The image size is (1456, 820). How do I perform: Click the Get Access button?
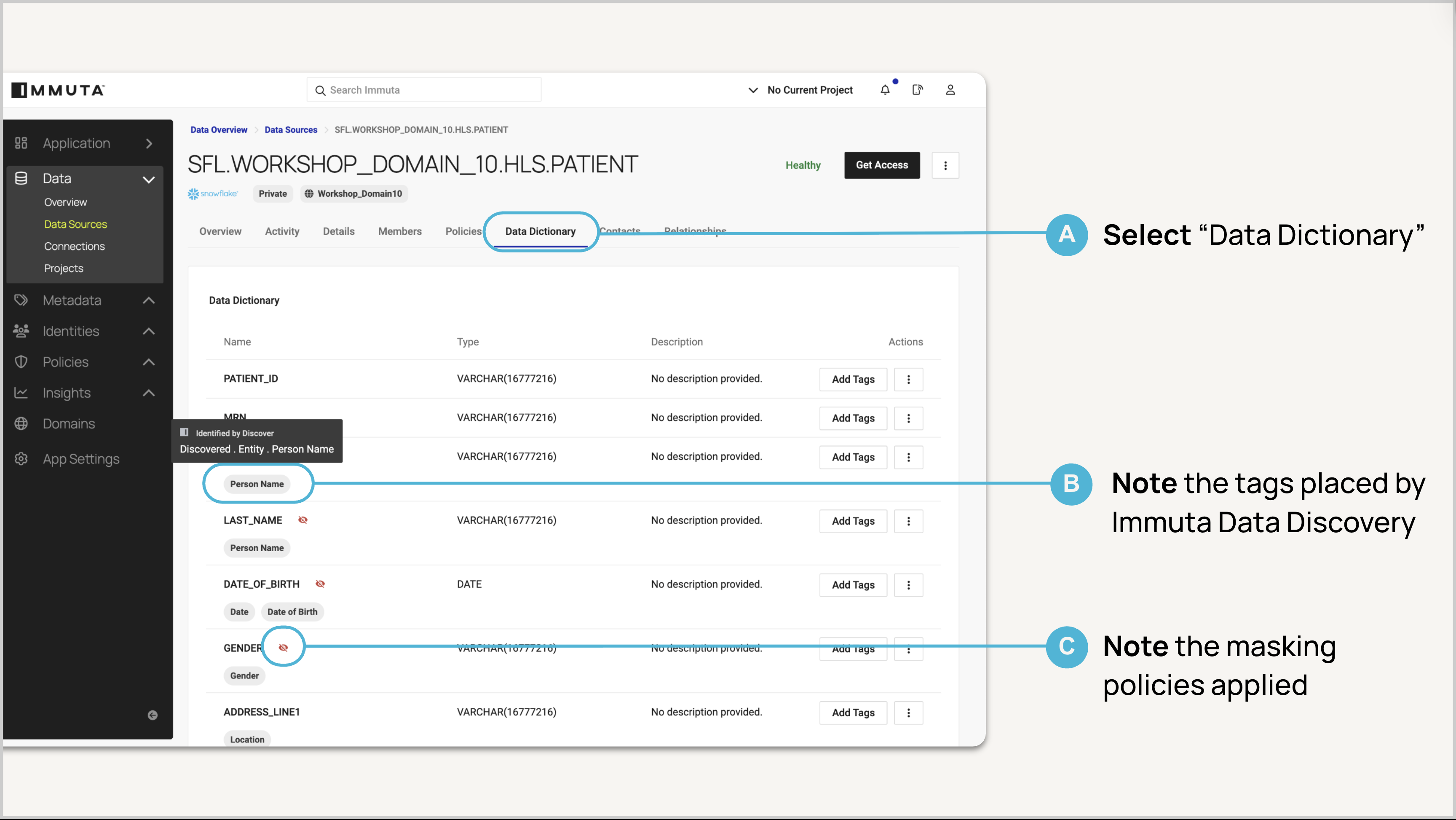point(881,165)
